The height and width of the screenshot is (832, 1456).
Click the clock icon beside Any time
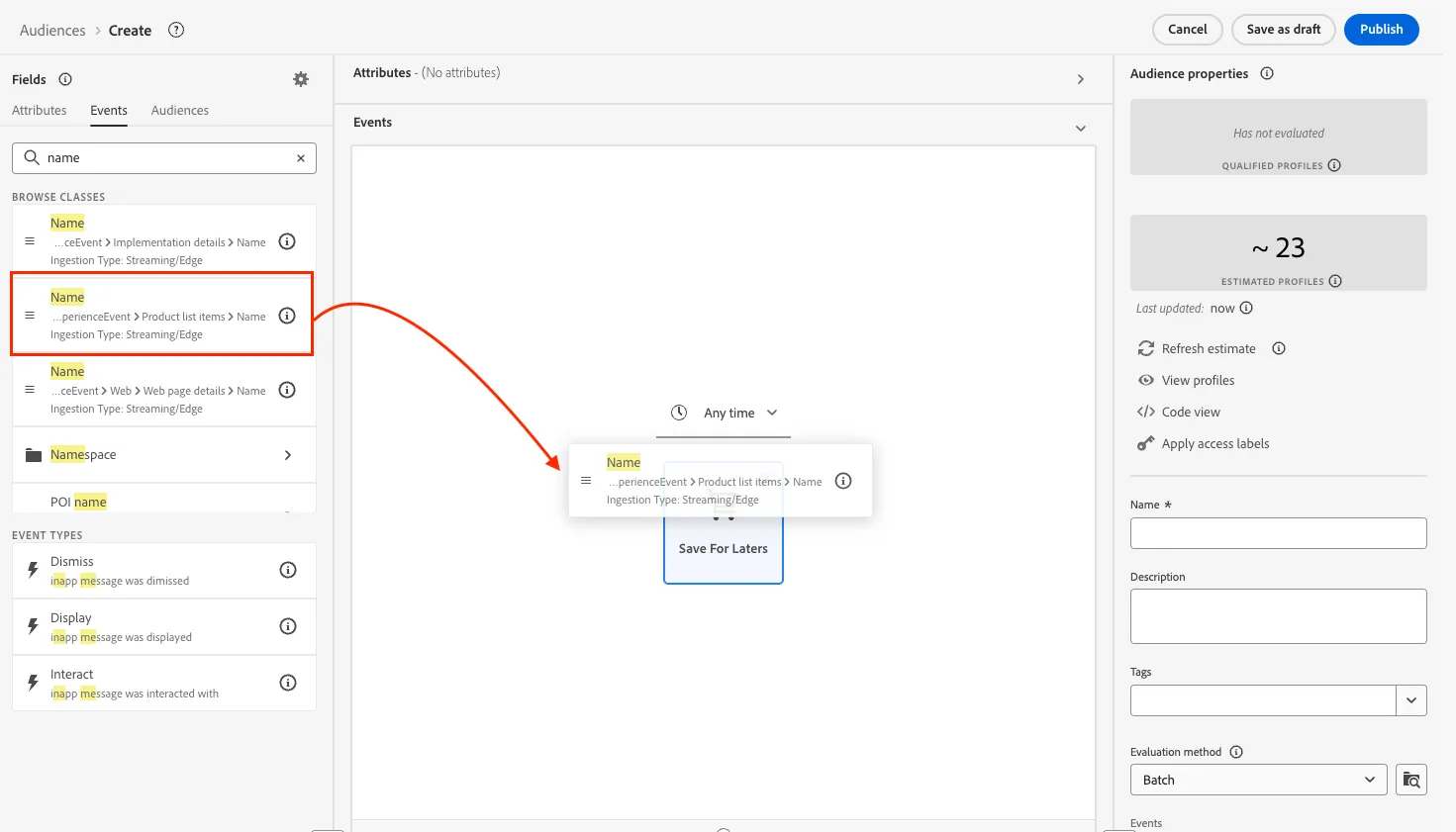click(679, 413)
